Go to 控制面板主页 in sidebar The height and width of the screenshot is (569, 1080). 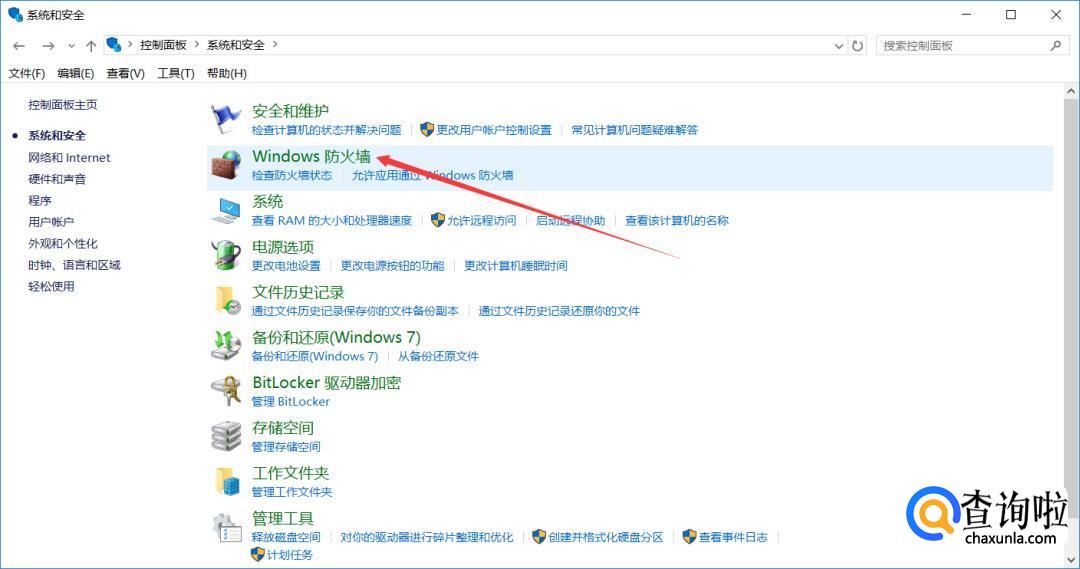(63, 105)
